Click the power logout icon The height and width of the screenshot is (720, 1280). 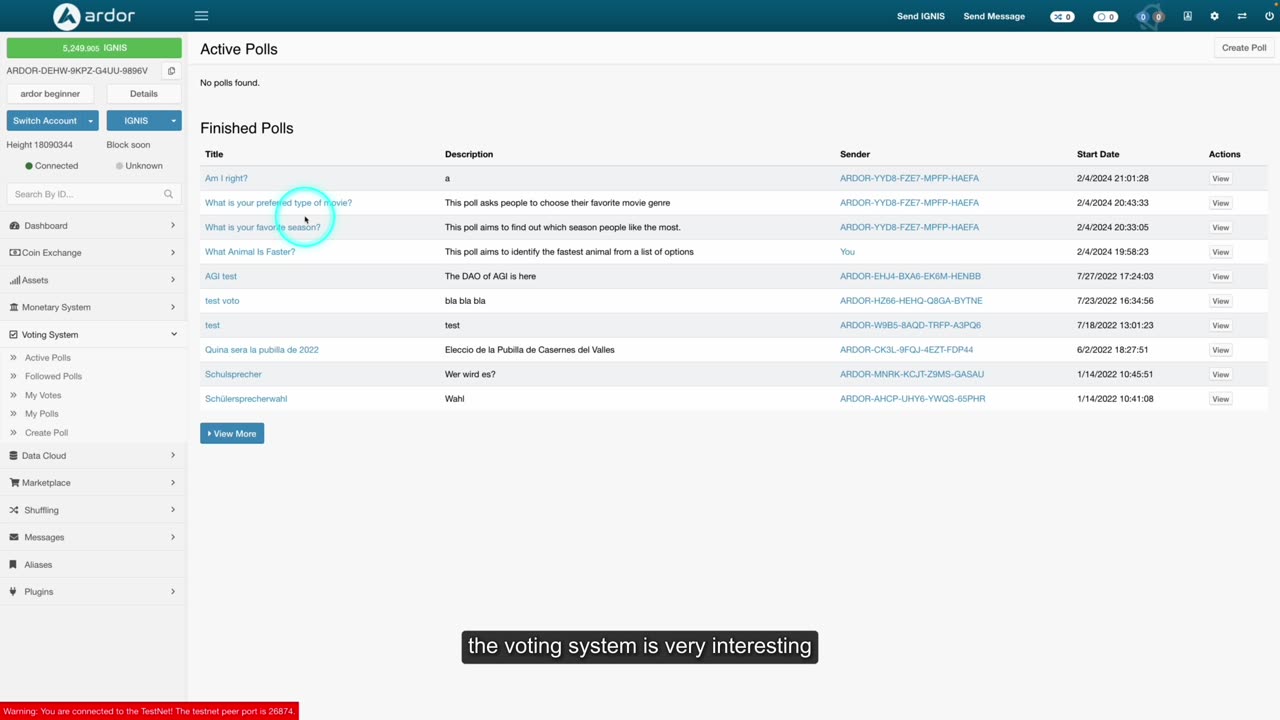tap(1269, 16)
